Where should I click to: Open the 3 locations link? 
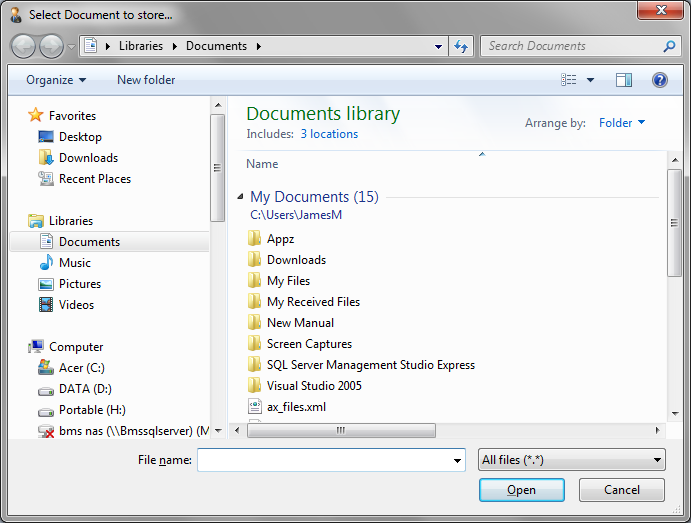329,134
